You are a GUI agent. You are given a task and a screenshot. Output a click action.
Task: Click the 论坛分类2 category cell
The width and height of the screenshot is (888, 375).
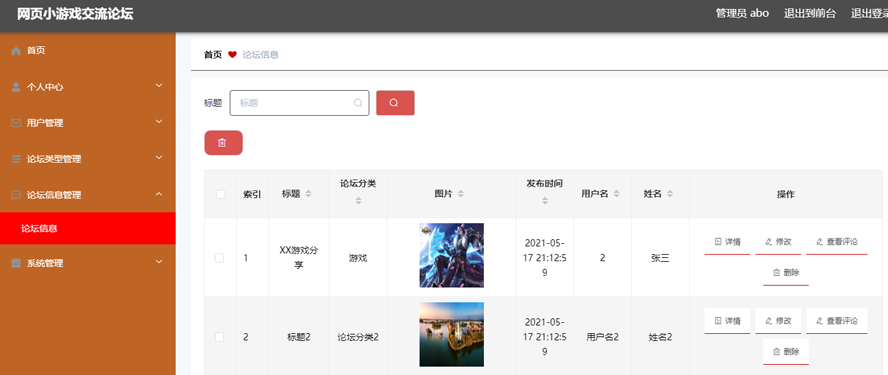coord(358,337)
